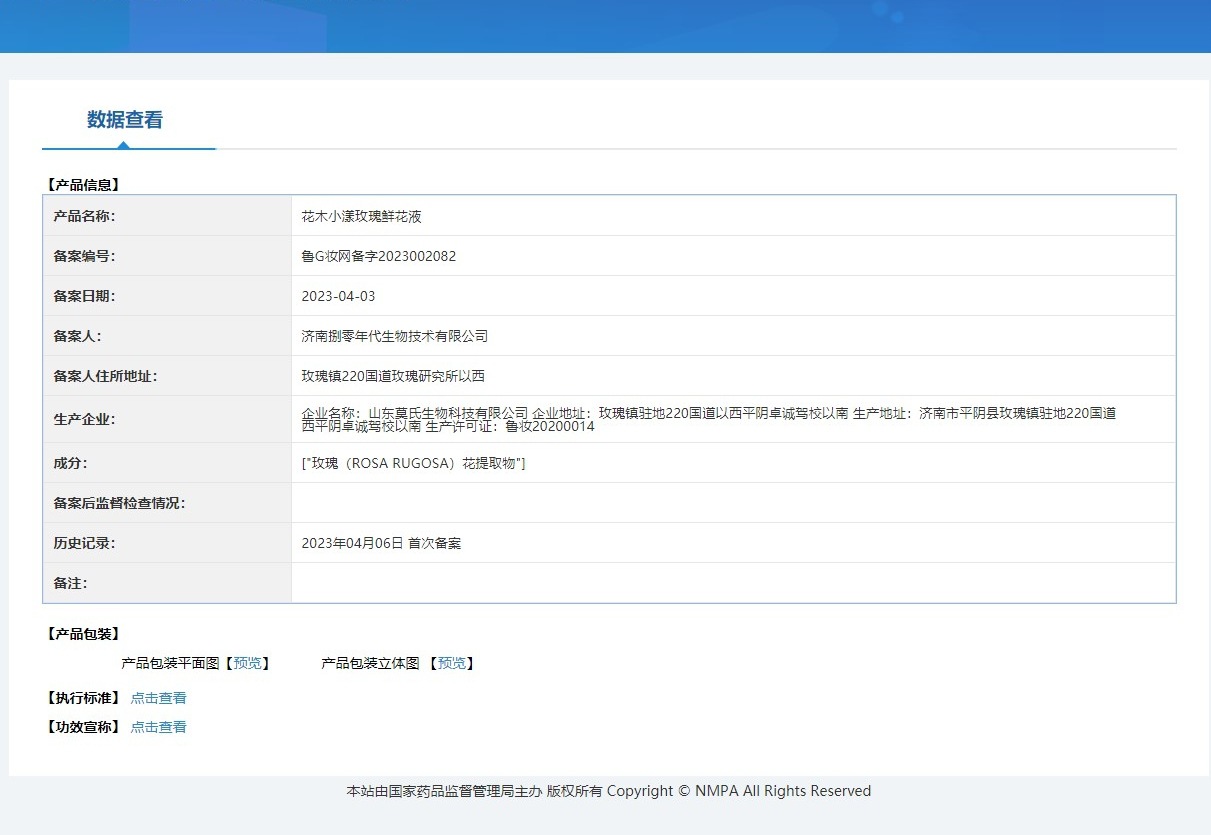Viewport: 1211px width, 835px height.
Task: Click the 备注 label cell
Action: click(167, 583)
